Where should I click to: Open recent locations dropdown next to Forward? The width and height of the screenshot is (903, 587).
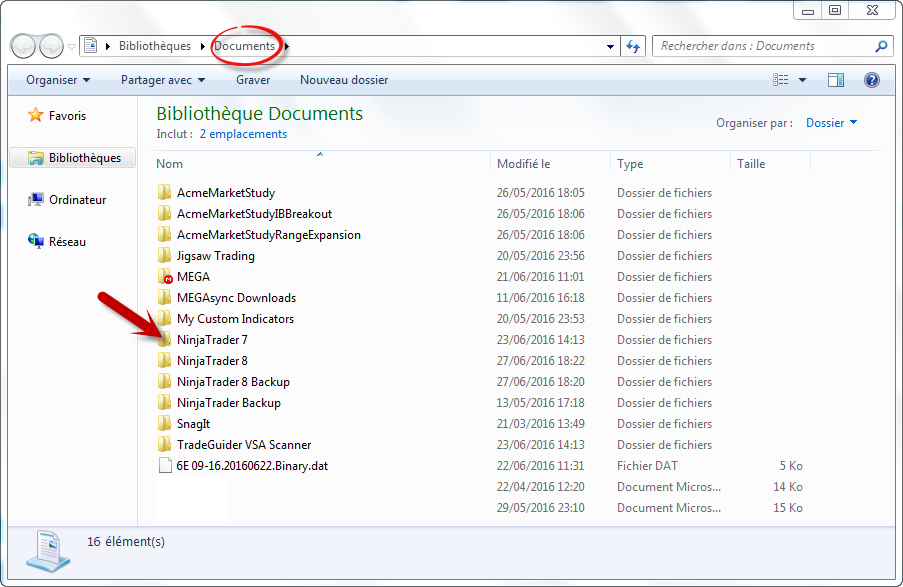click(71, 47)
